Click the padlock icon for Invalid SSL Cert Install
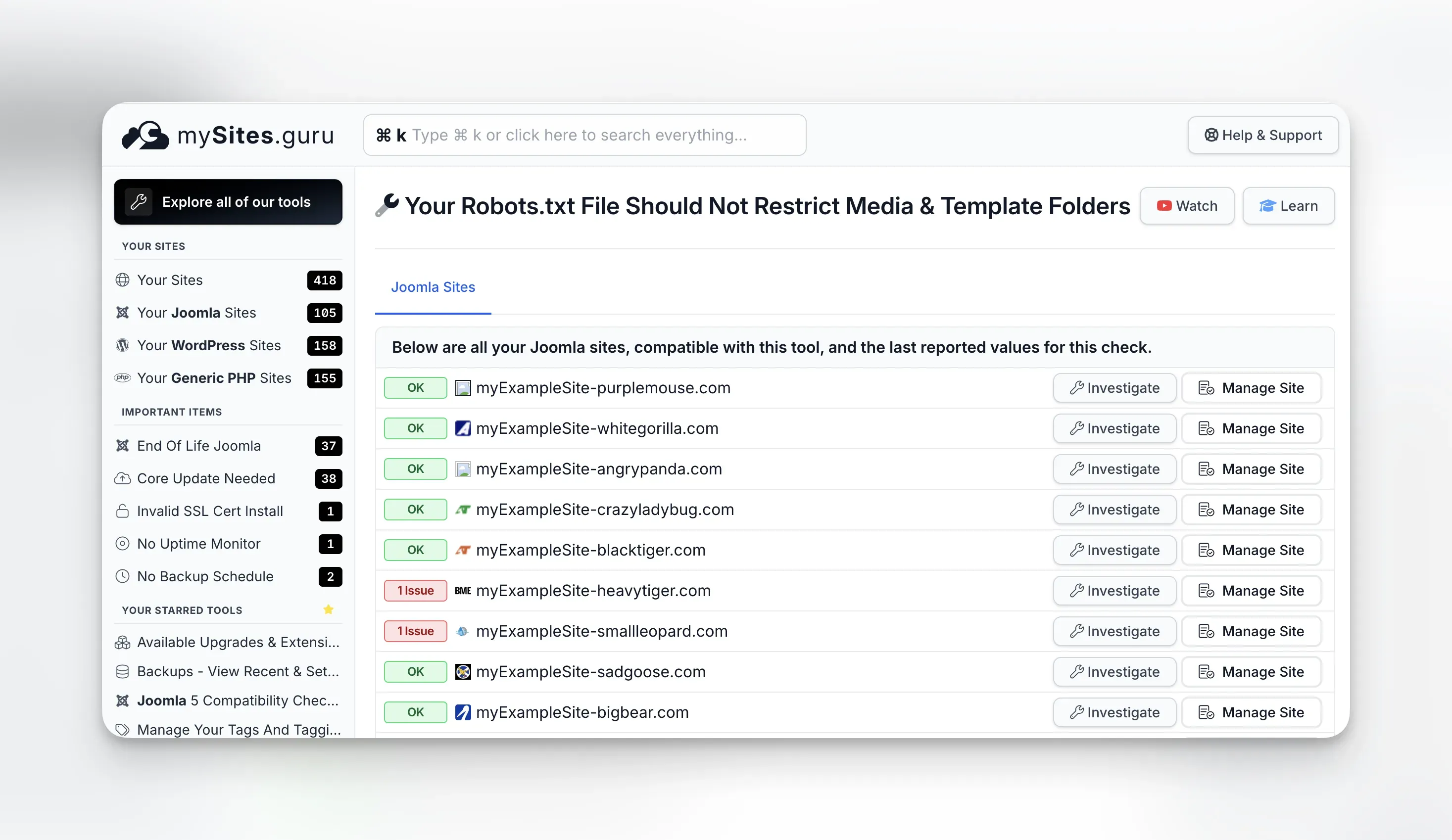This screenshot has height=840, width=1452. (122, 511)
